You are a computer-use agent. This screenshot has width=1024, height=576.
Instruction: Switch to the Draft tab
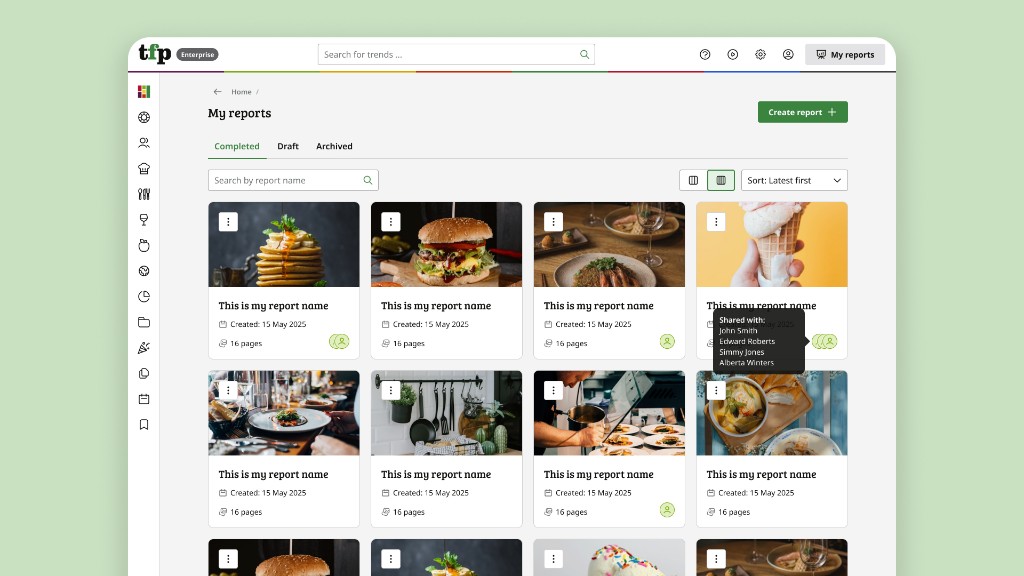pyautogui.click(x=288, y=146)
